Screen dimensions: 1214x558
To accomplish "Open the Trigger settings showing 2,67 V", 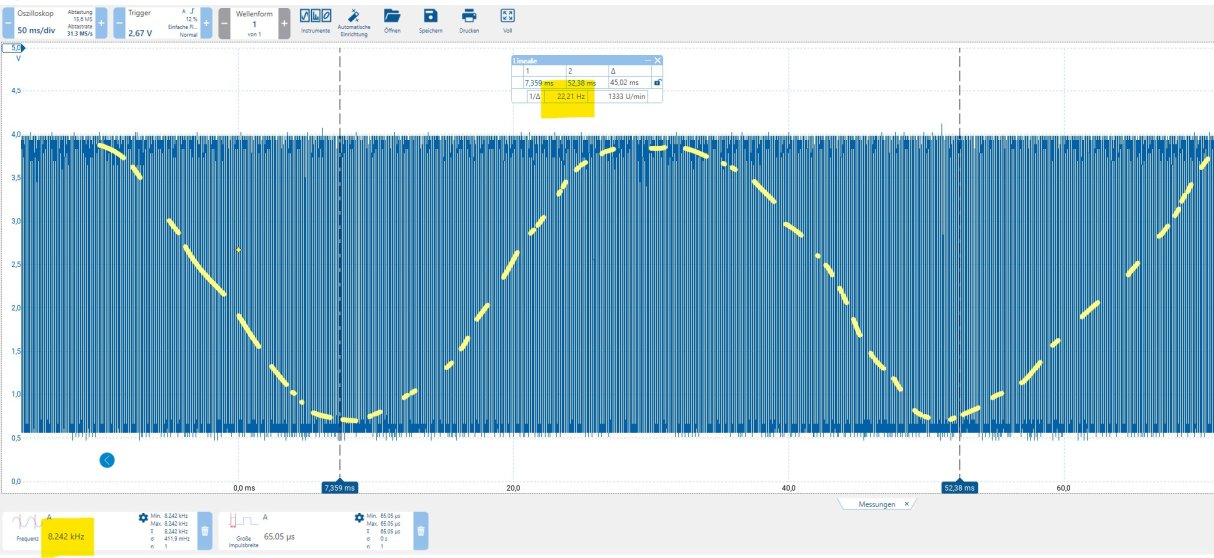I will [x=160, y=22].
